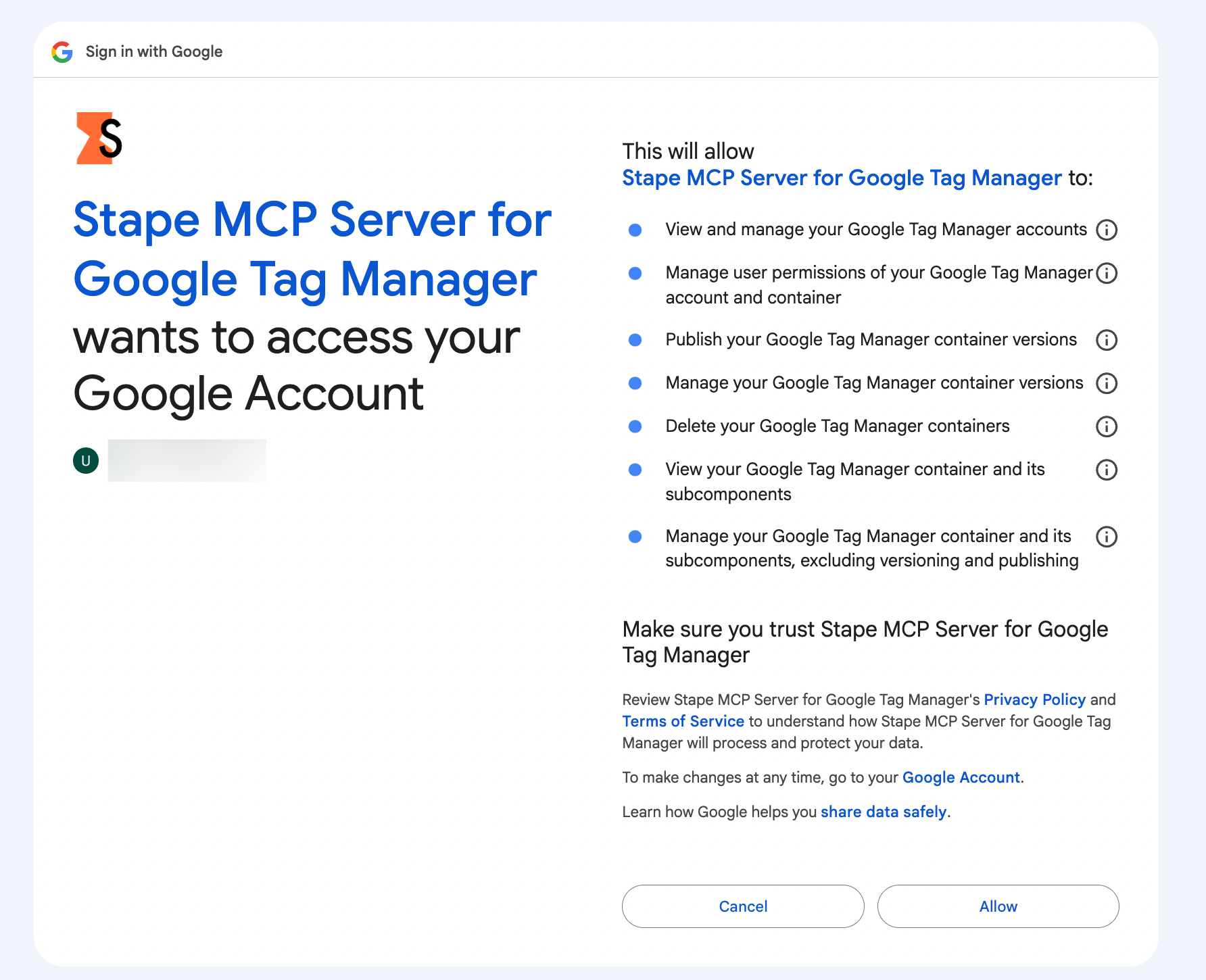1206x980 pixels.
Task: Show details for Publish container versions permission
Action: pos(1106,340)
